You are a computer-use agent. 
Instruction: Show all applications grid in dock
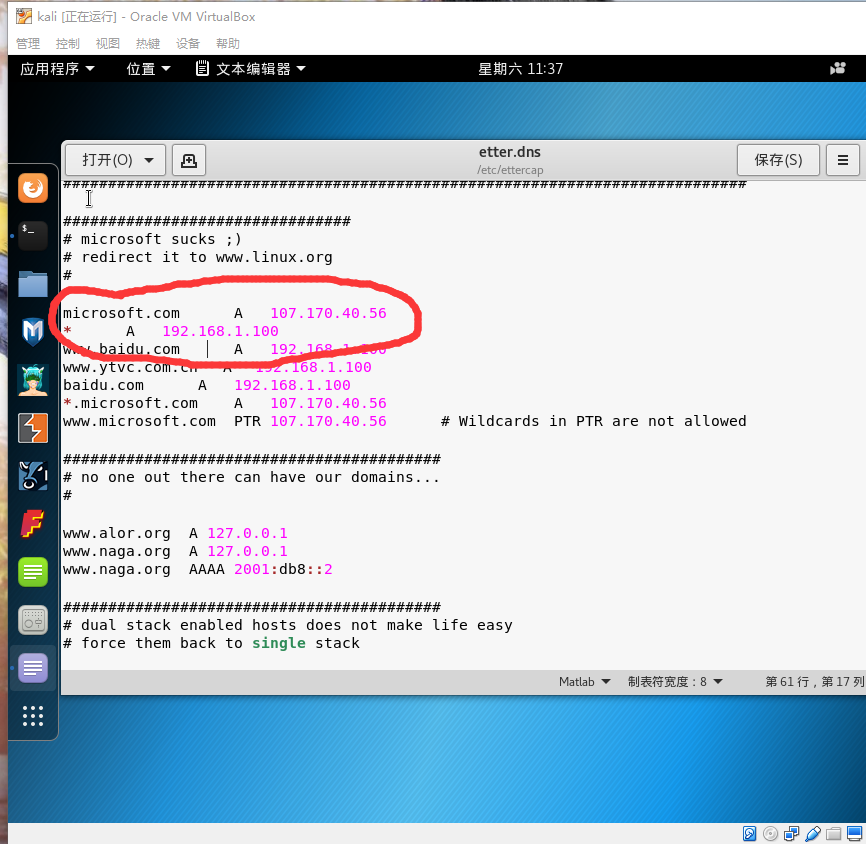tap(33, 716)
